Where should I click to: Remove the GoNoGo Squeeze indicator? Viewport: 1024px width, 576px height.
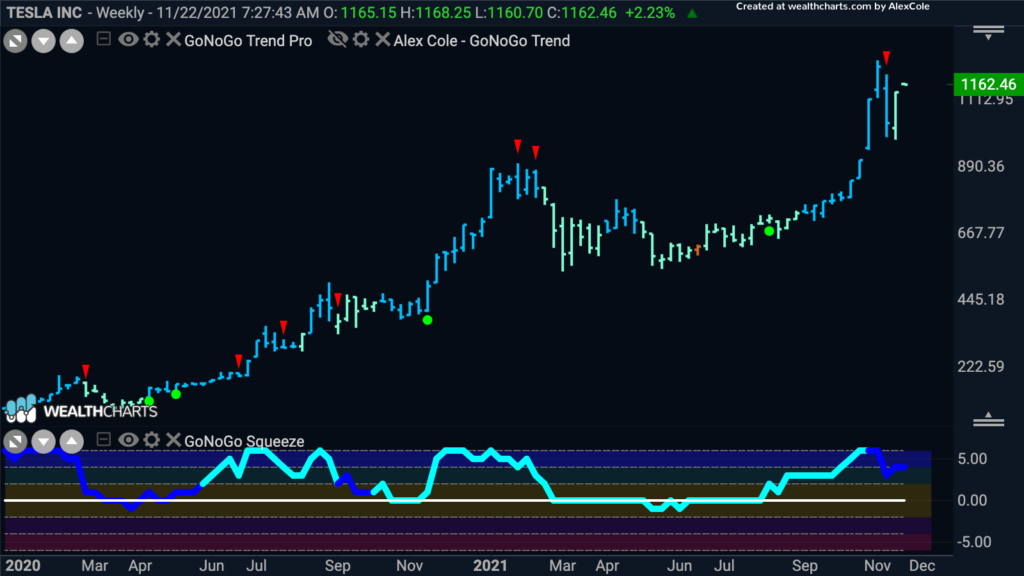173,440
